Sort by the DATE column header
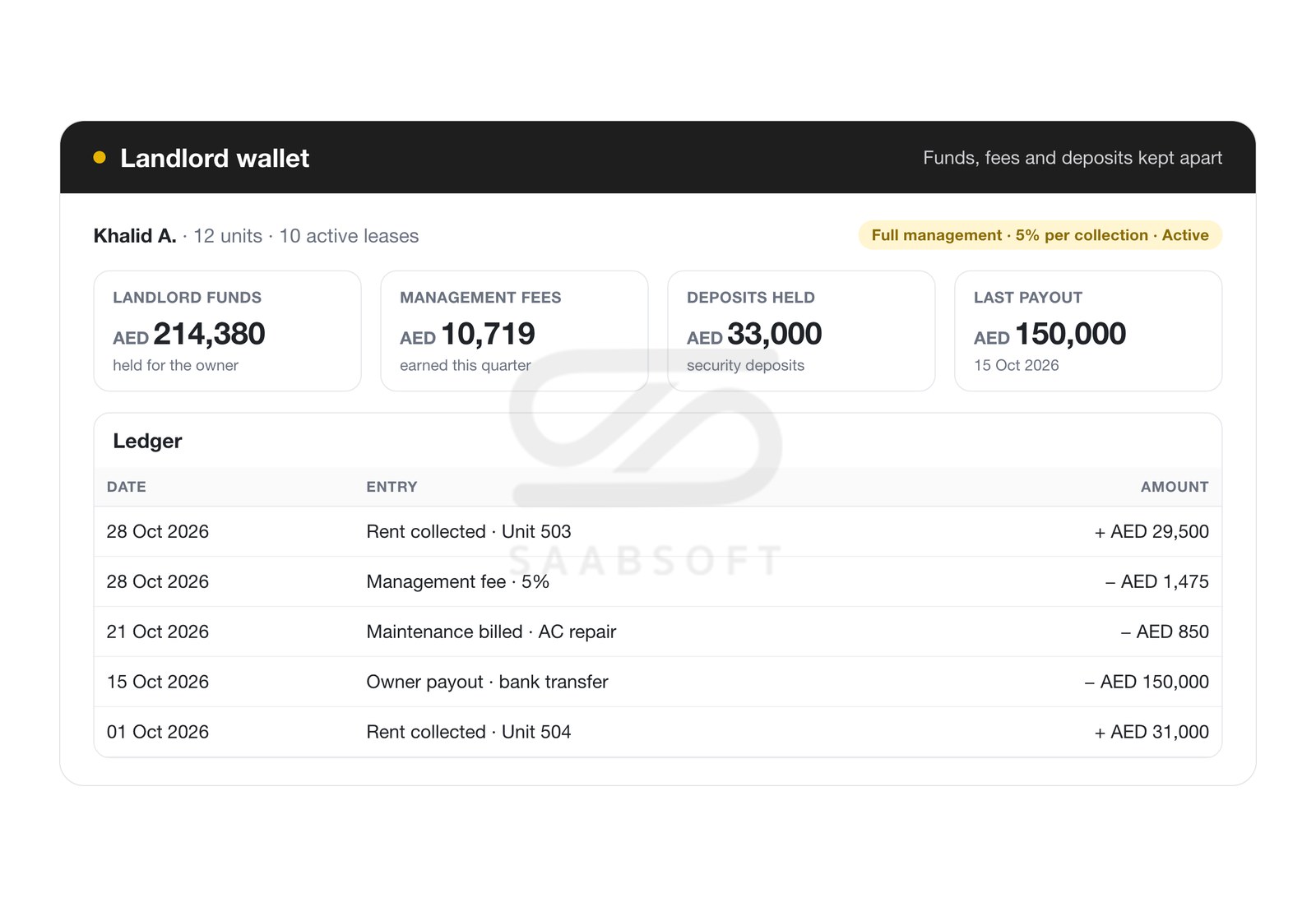This screenshot has width=1316, height=907. point(127,487)
